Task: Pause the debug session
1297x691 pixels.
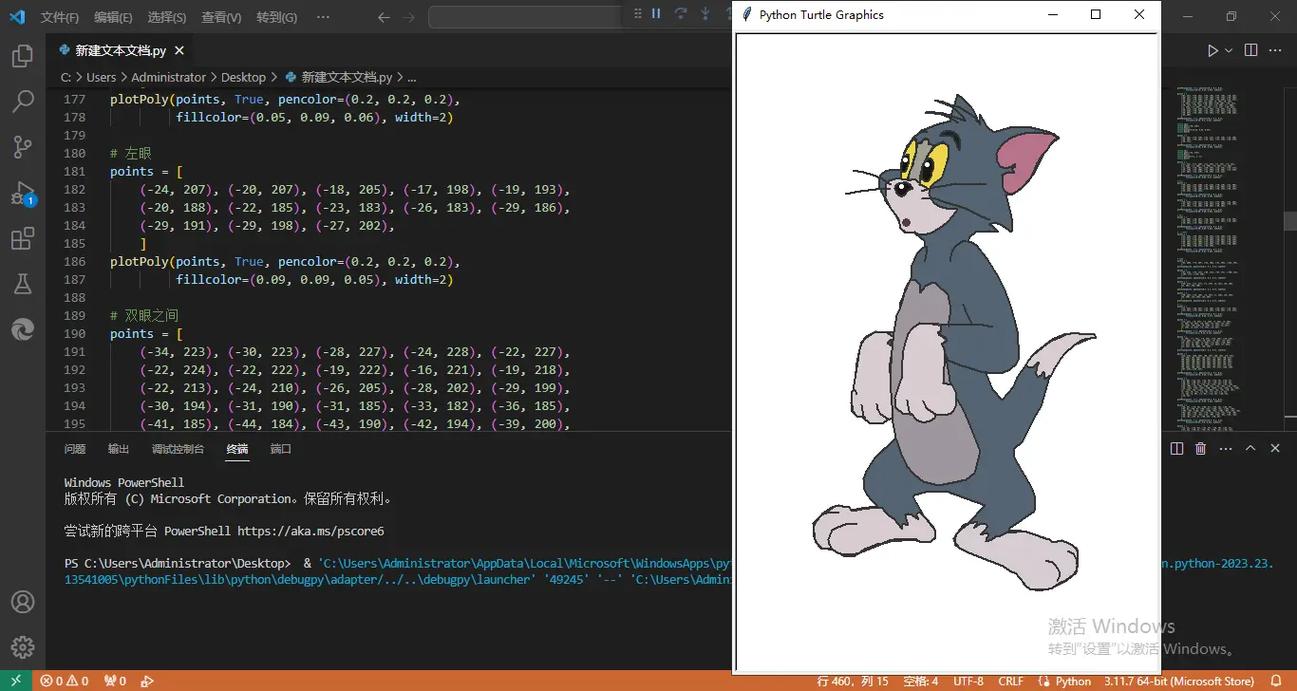Action: tap(656, 14)
